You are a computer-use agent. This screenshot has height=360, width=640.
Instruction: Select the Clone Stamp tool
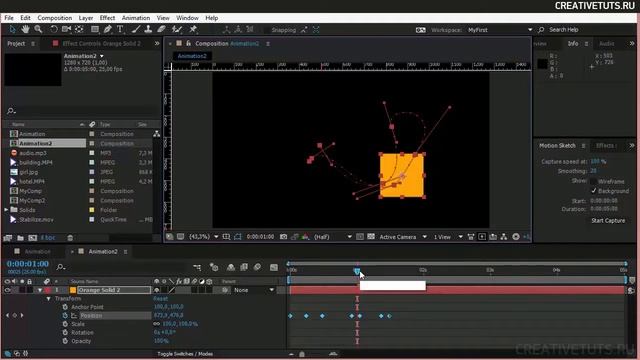(x=148, y=29)
